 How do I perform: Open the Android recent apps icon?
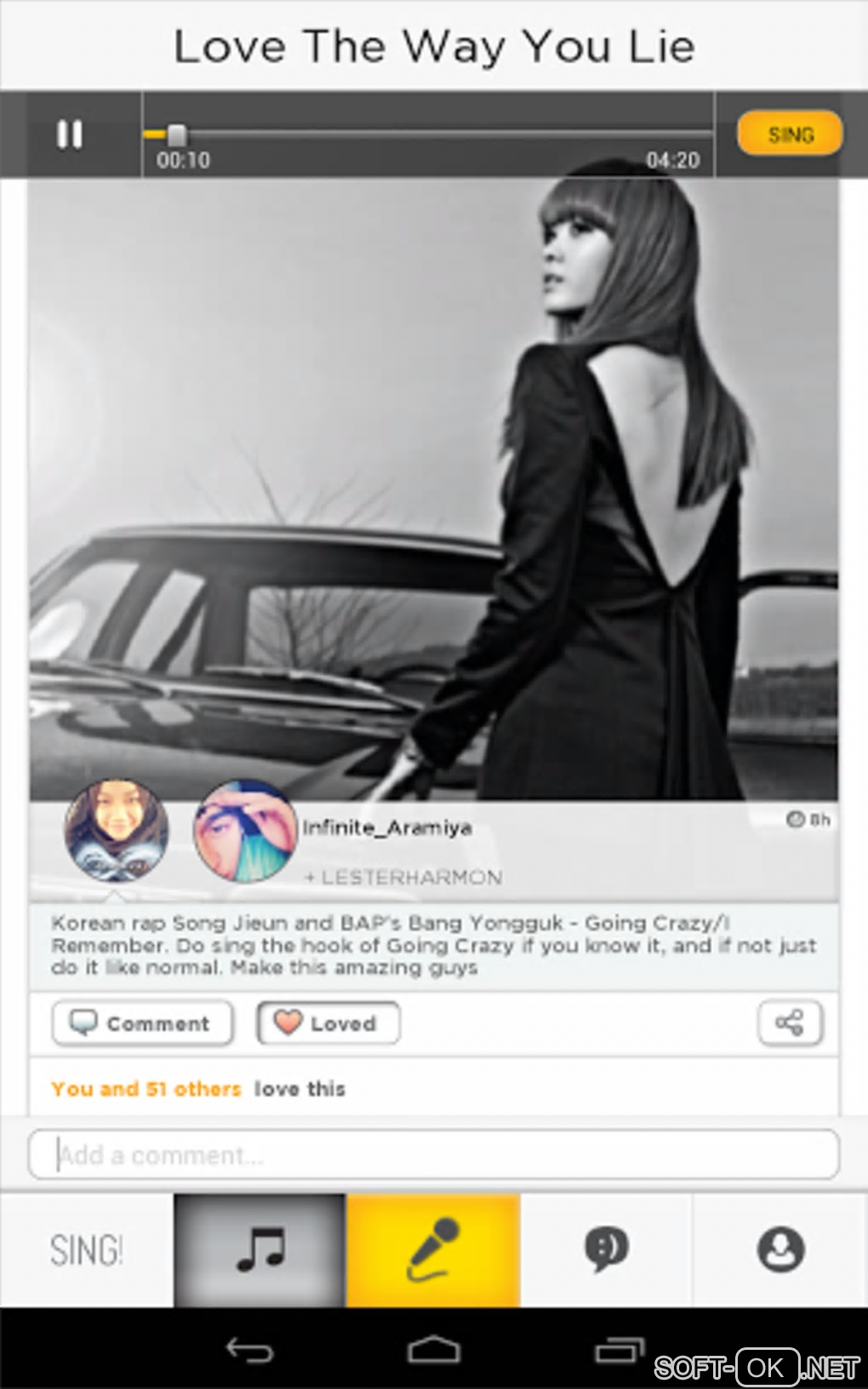(x=619, y=1350)
